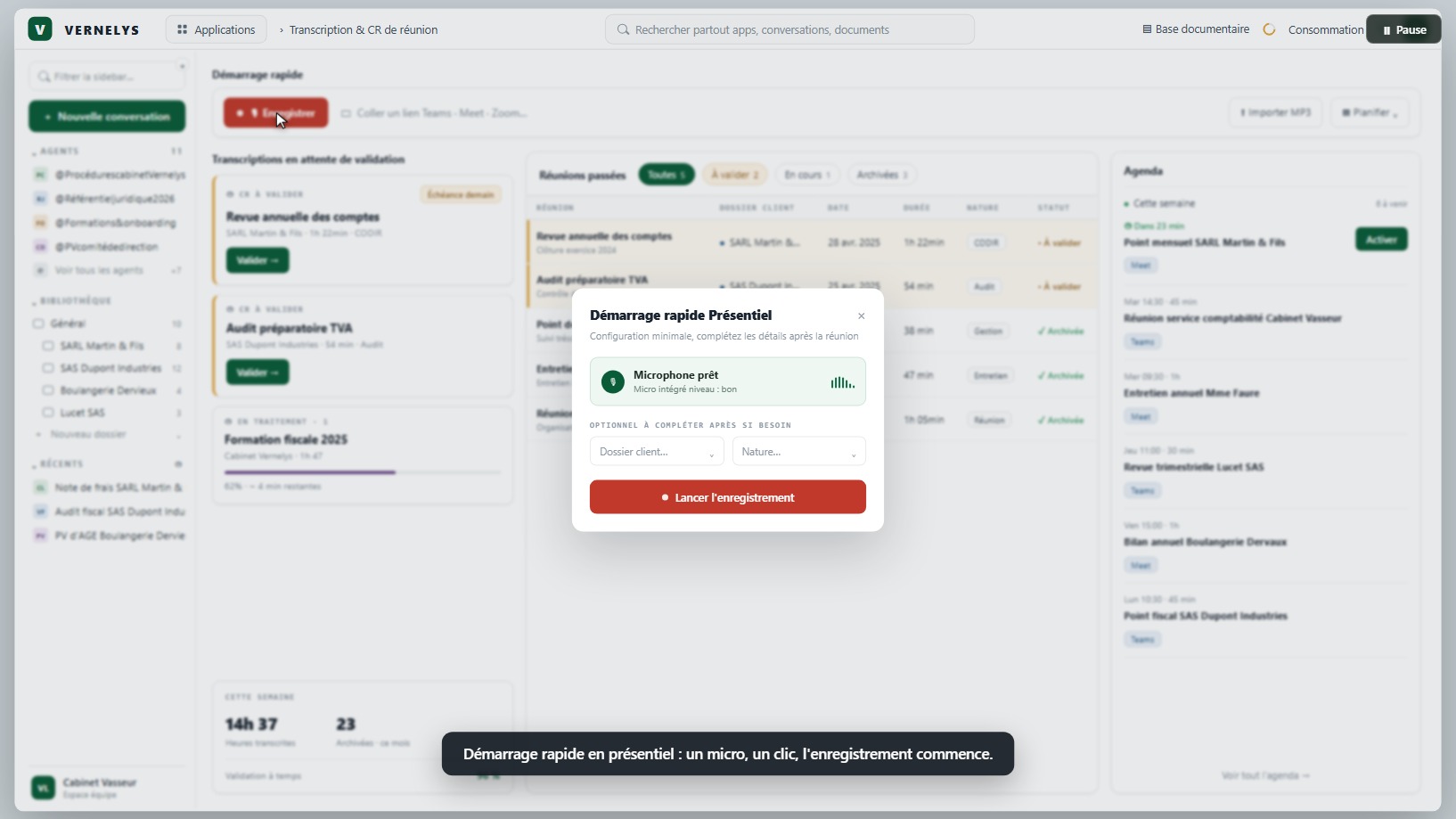Collapse the Récents section
This screenshot has width=1456, height=819.
click(59, 464)
